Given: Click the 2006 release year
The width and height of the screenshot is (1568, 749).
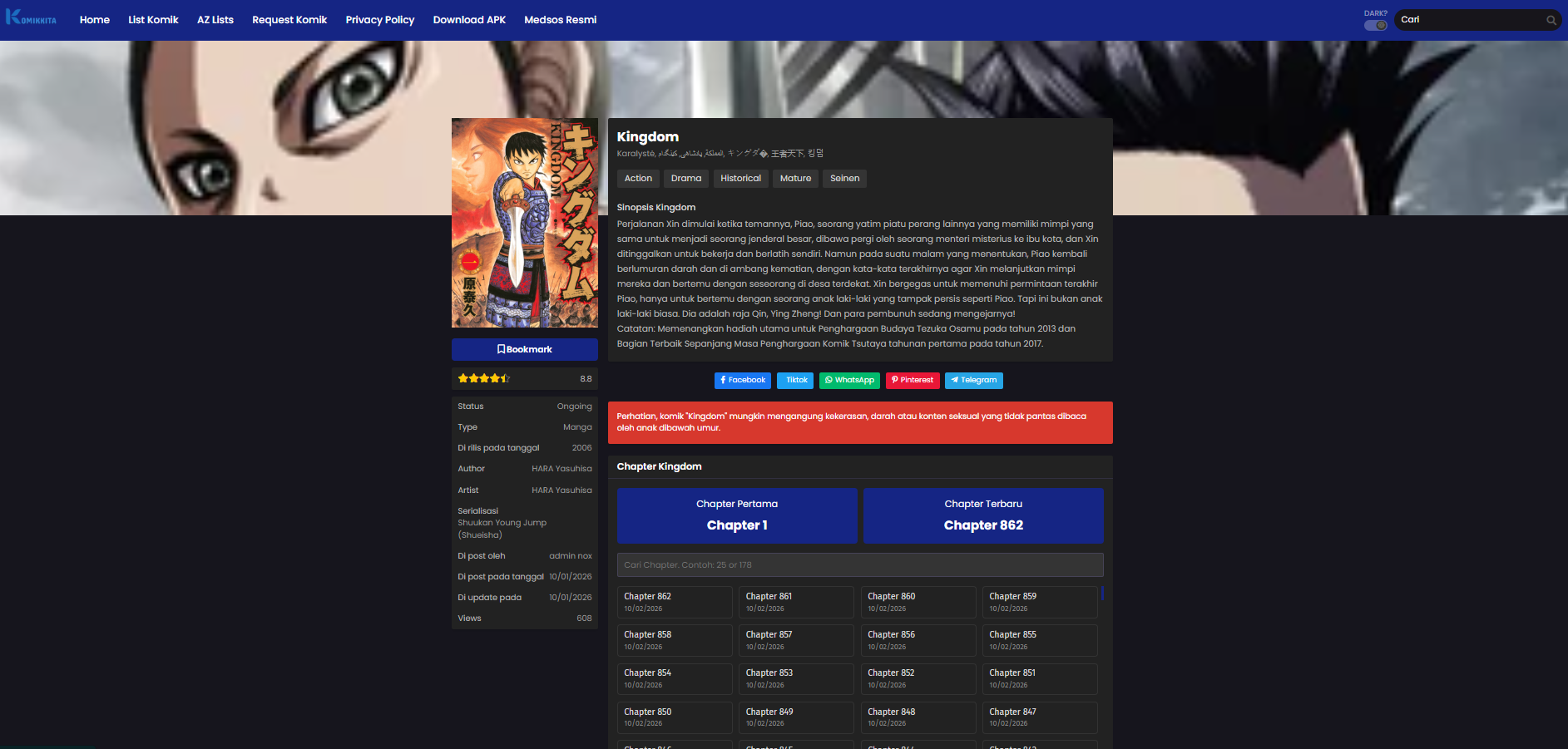Looking at the screenshot, I should coord(582,448).
